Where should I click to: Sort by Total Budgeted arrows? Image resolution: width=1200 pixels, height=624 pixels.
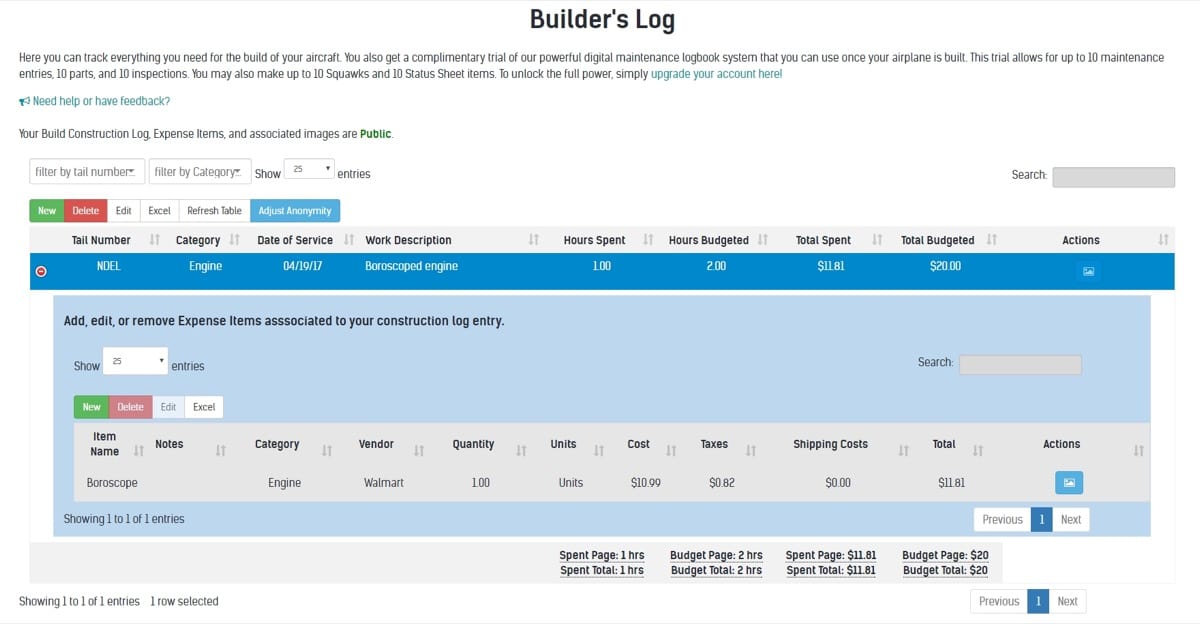(x=992, y=240)
